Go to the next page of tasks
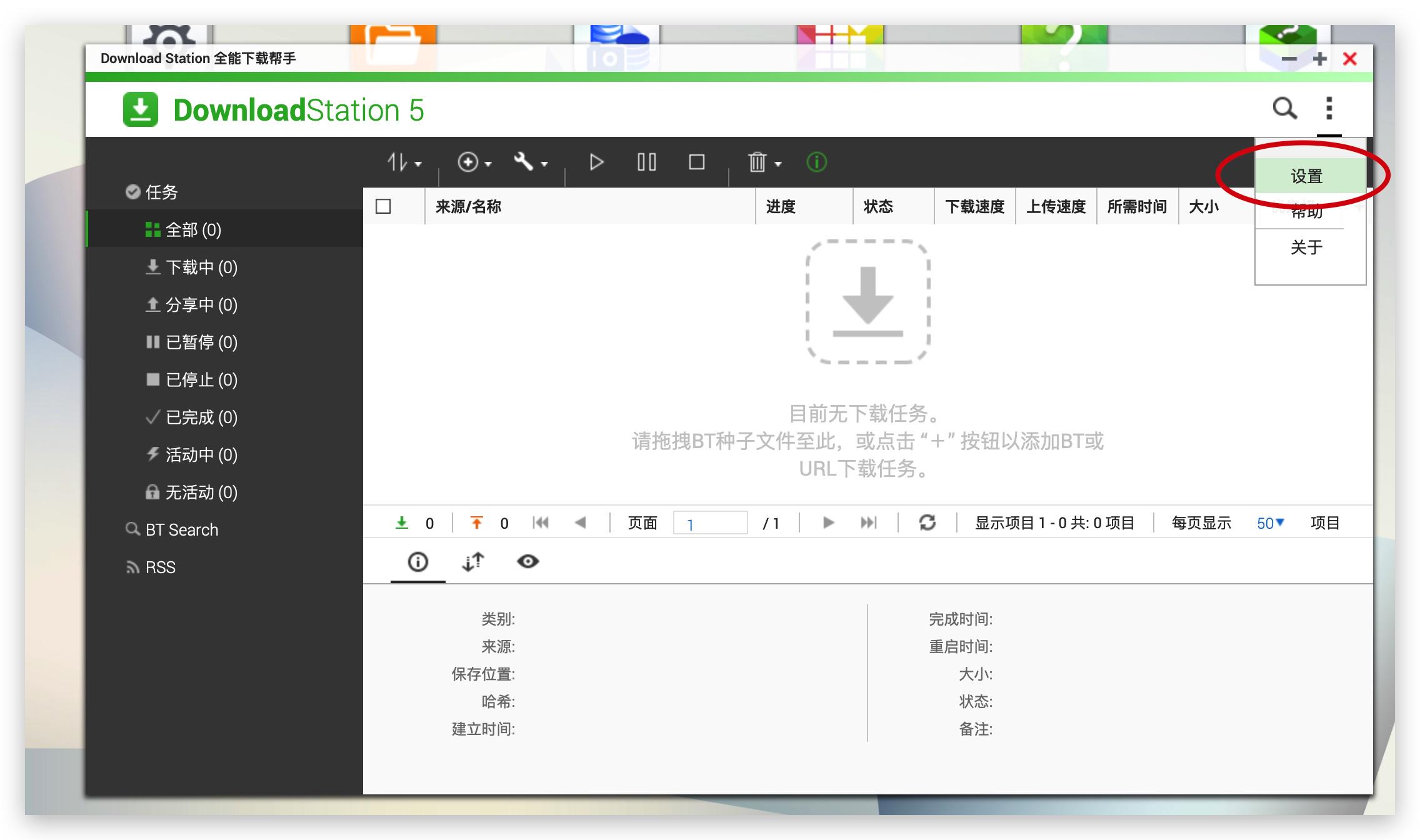1420x840 pixels. [x=828, y=523]
